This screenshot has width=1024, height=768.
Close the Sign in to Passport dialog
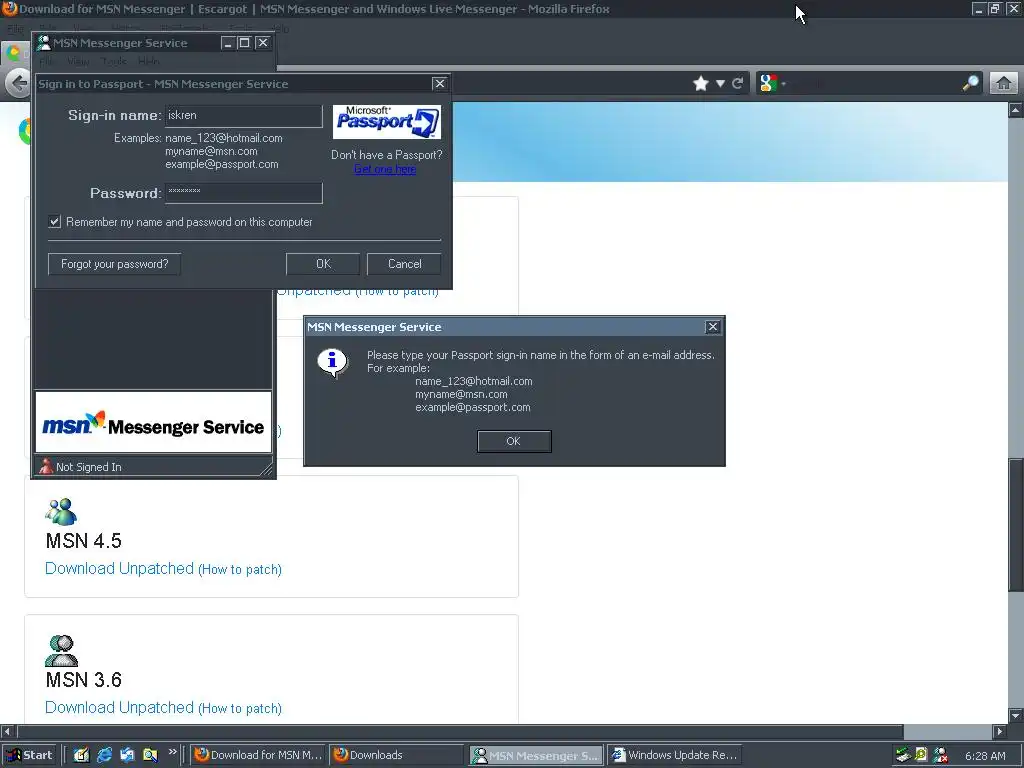[x=440, y=83]
